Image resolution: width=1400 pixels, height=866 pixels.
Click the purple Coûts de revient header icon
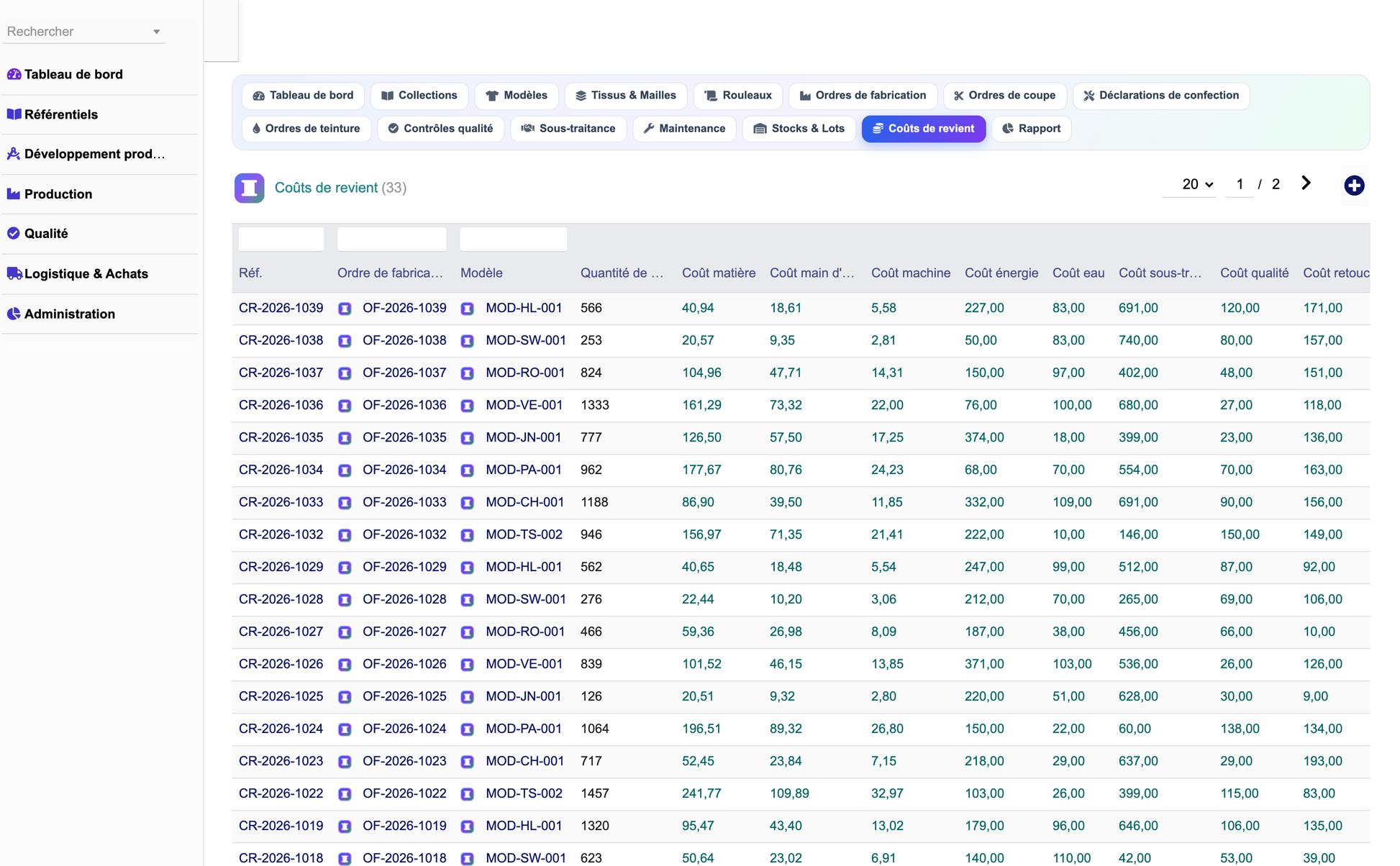(249, 188)
